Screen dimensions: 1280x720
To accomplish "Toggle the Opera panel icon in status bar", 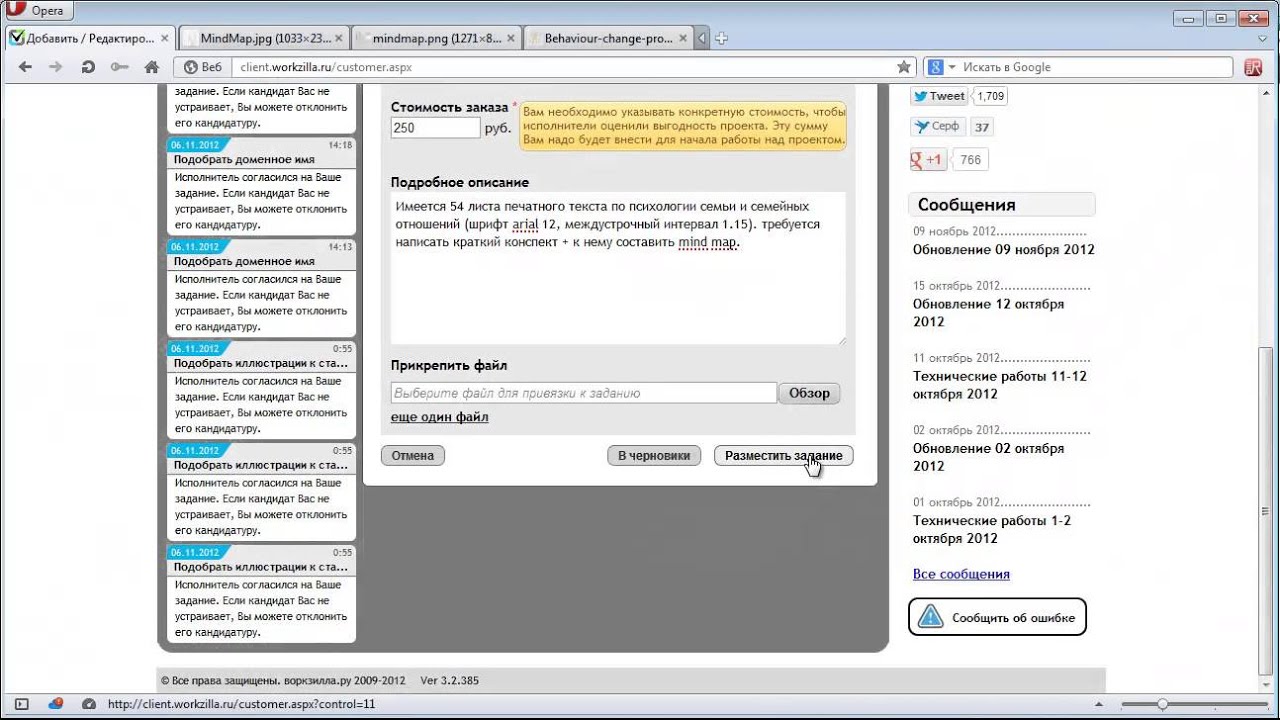I will click(22, 704).
